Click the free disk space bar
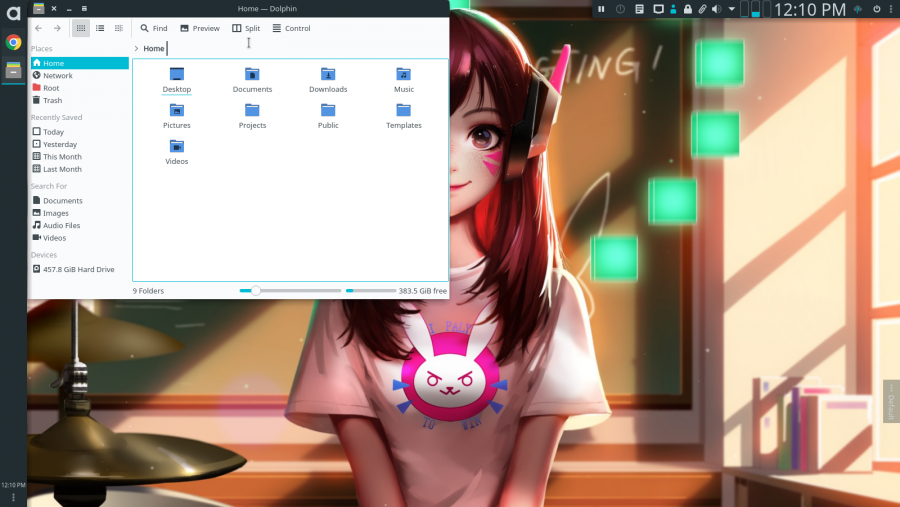Screen dimensions: 900x507 [371, 291]
